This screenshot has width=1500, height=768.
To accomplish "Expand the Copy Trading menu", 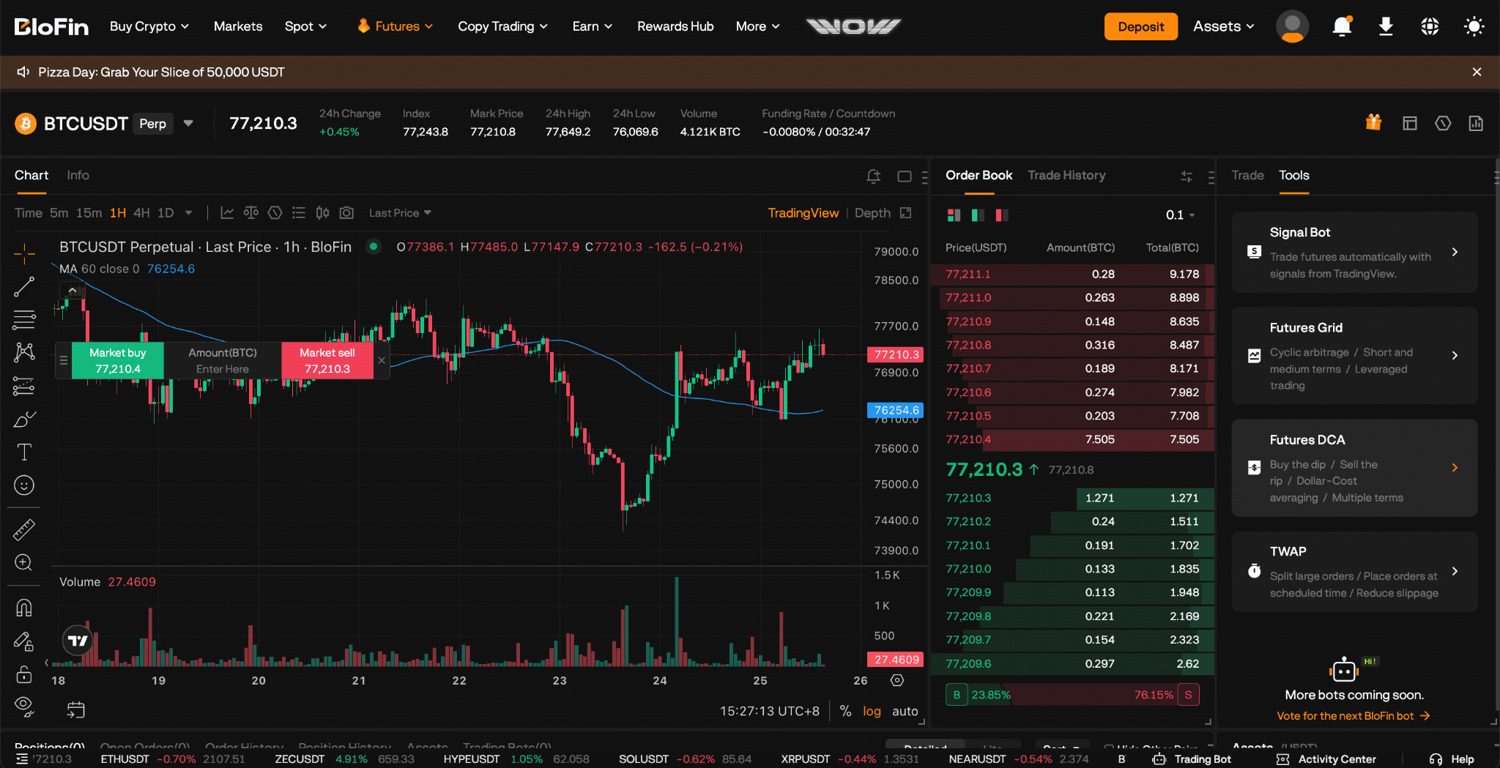I will pos(503,27).
